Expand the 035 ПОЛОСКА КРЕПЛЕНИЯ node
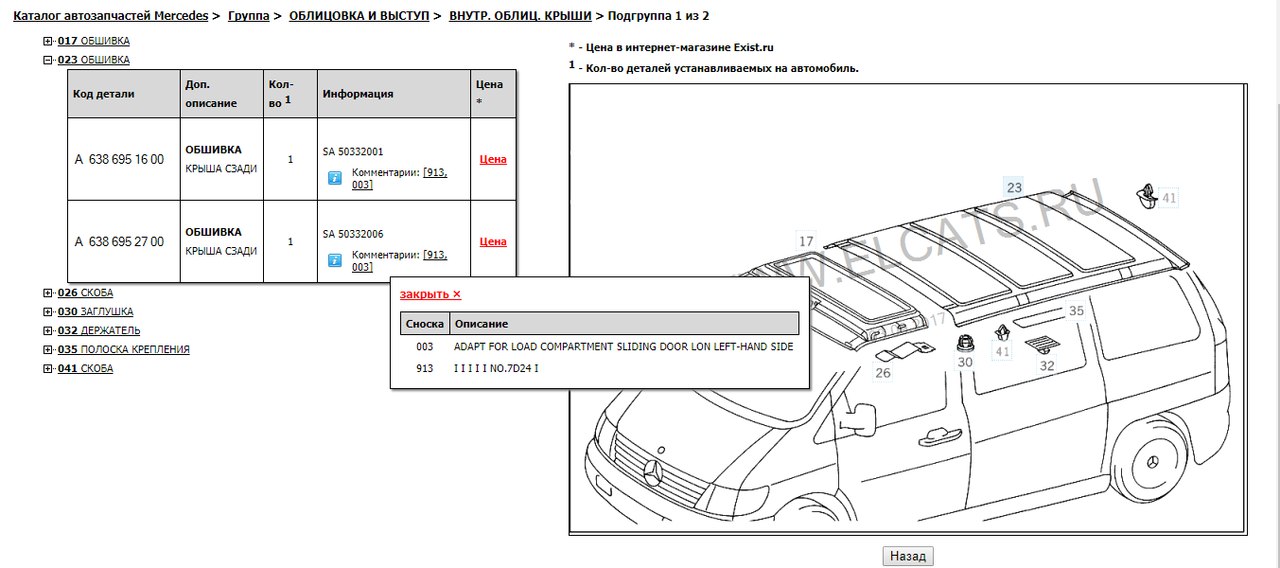Screen dimensions: 1280x568 pos(48,350)
